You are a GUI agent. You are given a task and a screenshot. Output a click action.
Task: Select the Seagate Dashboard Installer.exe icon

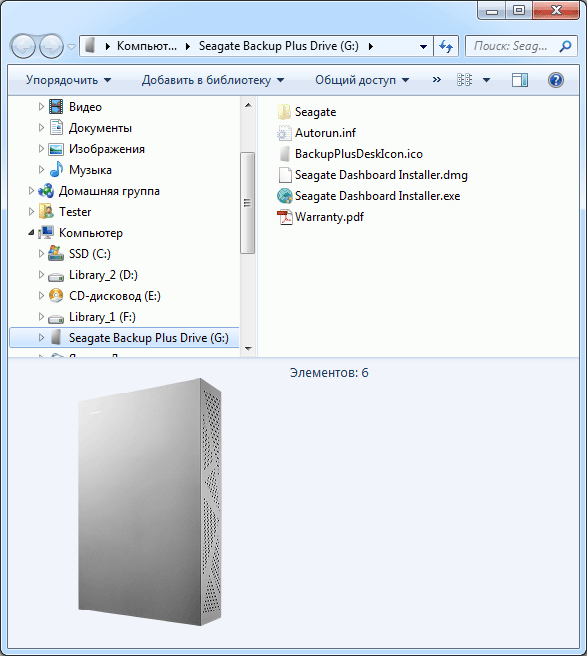(285, 196)
